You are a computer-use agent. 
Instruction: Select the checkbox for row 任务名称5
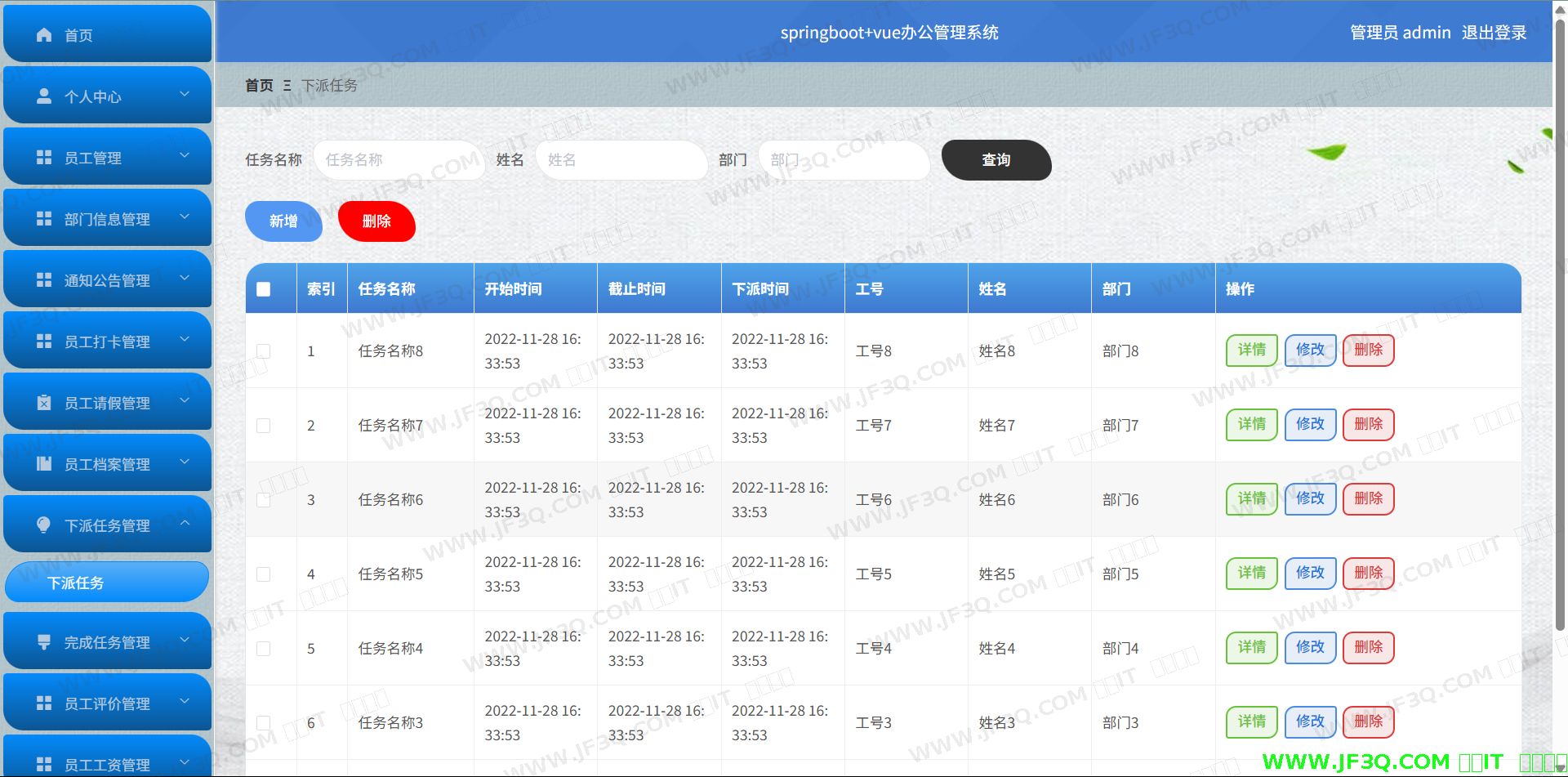click(263, 574)
